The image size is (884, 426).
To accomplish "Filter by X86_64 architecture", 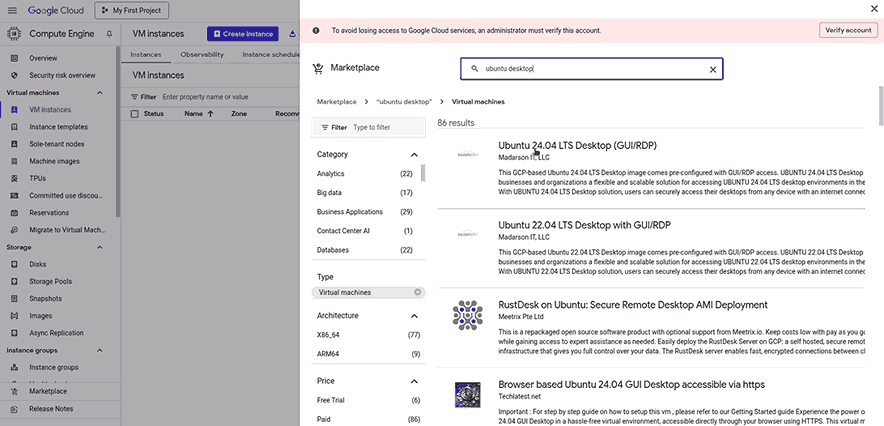I will [x=331, y=335].
